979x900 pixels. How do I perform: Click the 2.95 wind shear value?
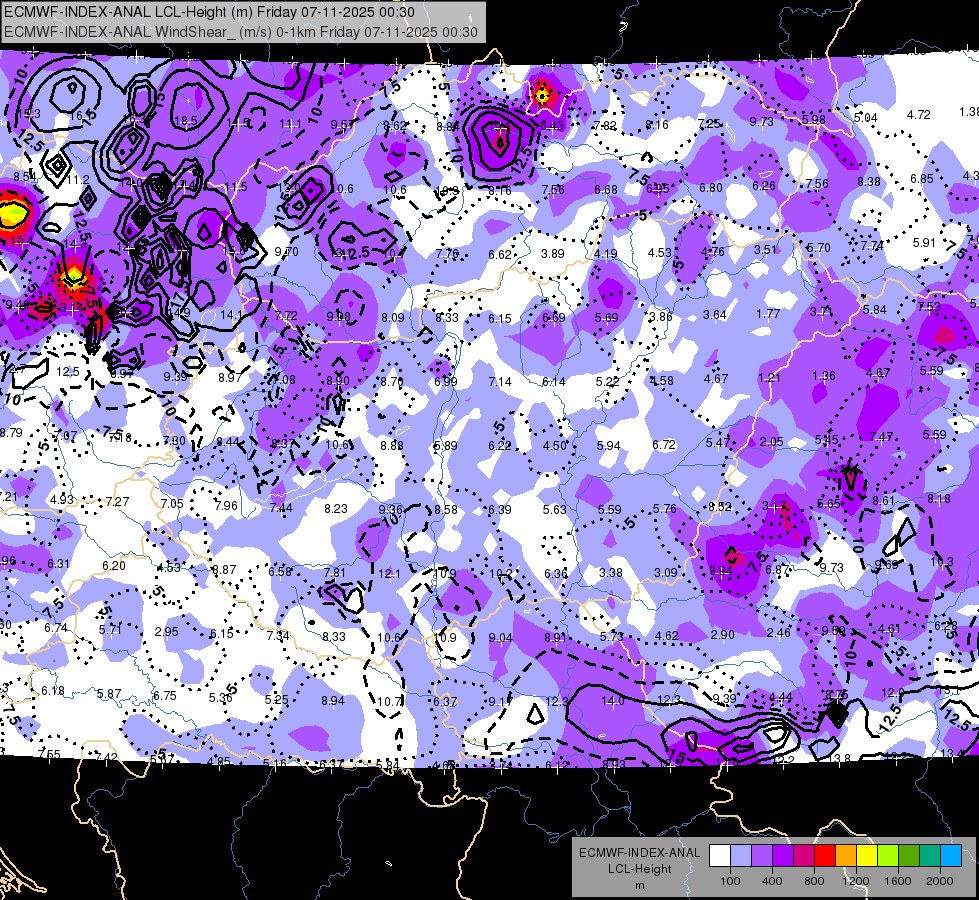[x=167, y=631]
